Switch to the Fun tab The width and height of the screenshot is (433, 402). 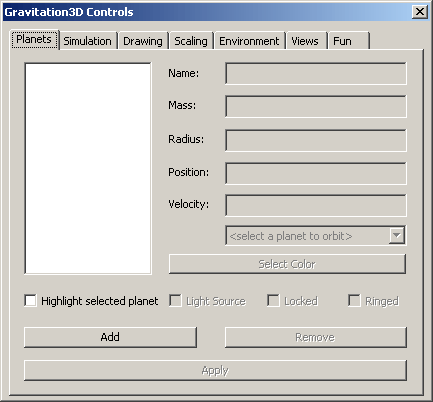coord(349,41)
